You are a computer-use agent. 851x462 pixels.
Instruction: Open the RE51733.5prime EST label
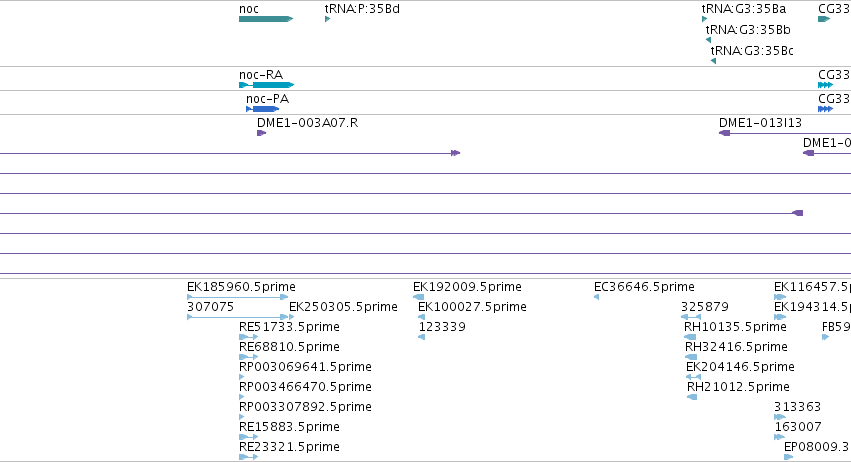click(x=289, y=327)
